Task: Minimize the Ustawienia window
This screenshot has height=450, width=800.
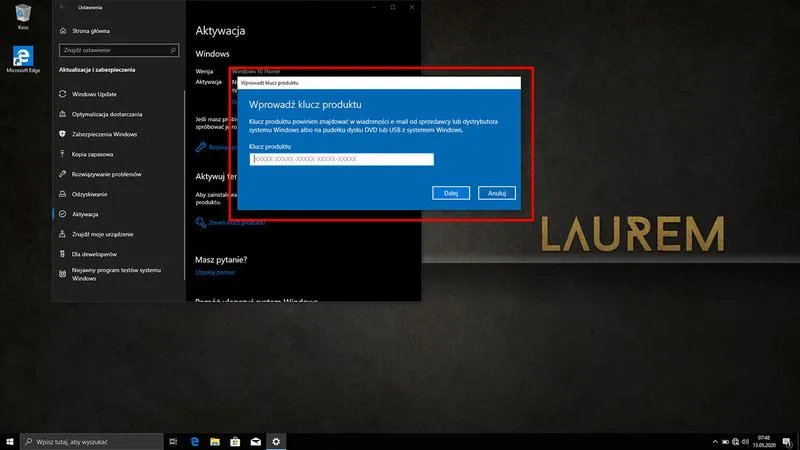Action: click(x=374, y=7)
